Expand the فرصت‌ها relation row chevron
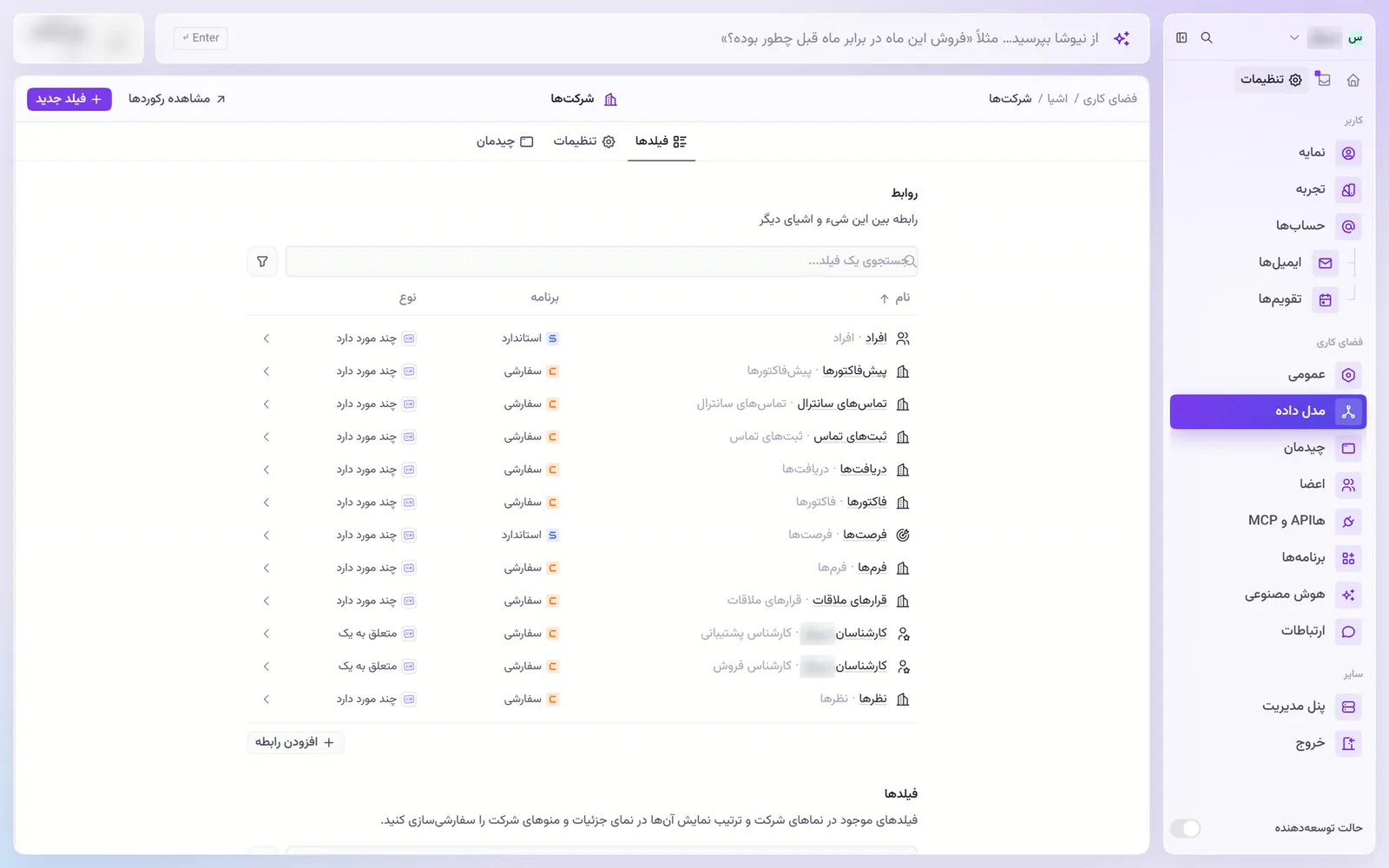The width and height of the screenshot is (1389, 868). pos(267,536)
